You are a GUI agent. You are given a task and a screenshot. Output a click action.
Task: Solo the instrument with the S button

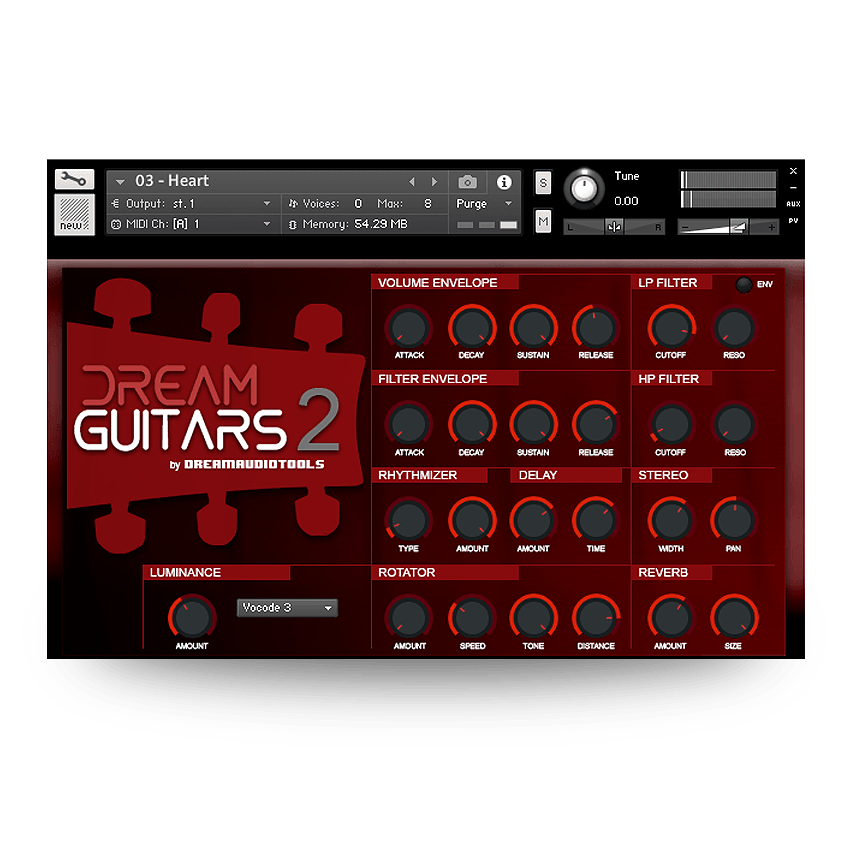click(542, 183)
